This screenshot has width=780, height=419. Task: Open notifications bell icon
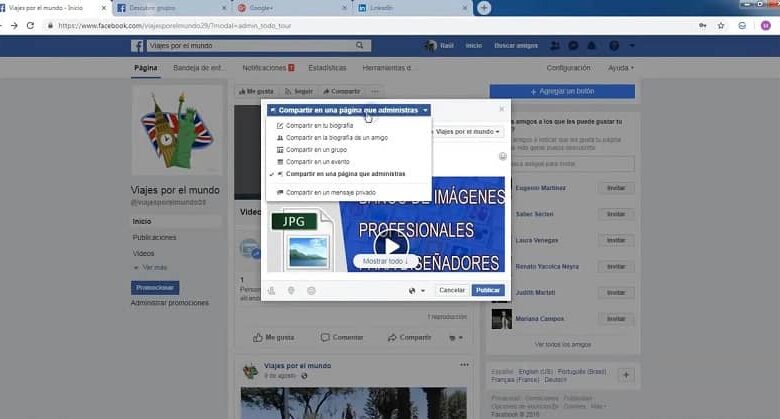pos(591,46)
